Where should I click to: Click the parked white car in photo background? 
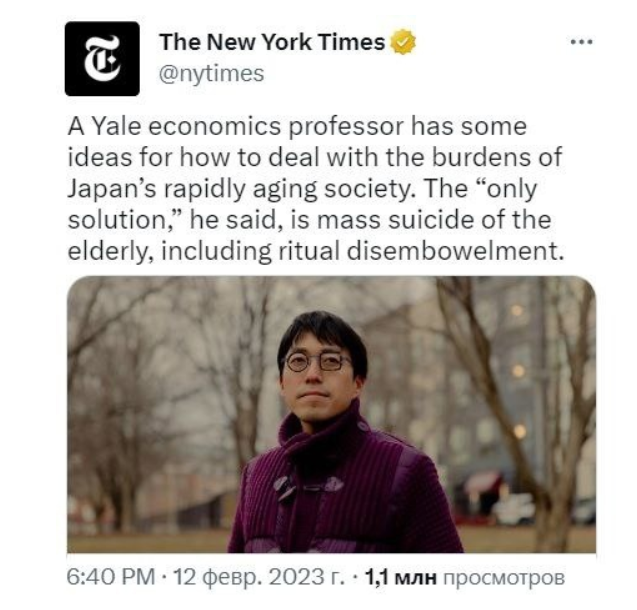(x=513, y=509)
